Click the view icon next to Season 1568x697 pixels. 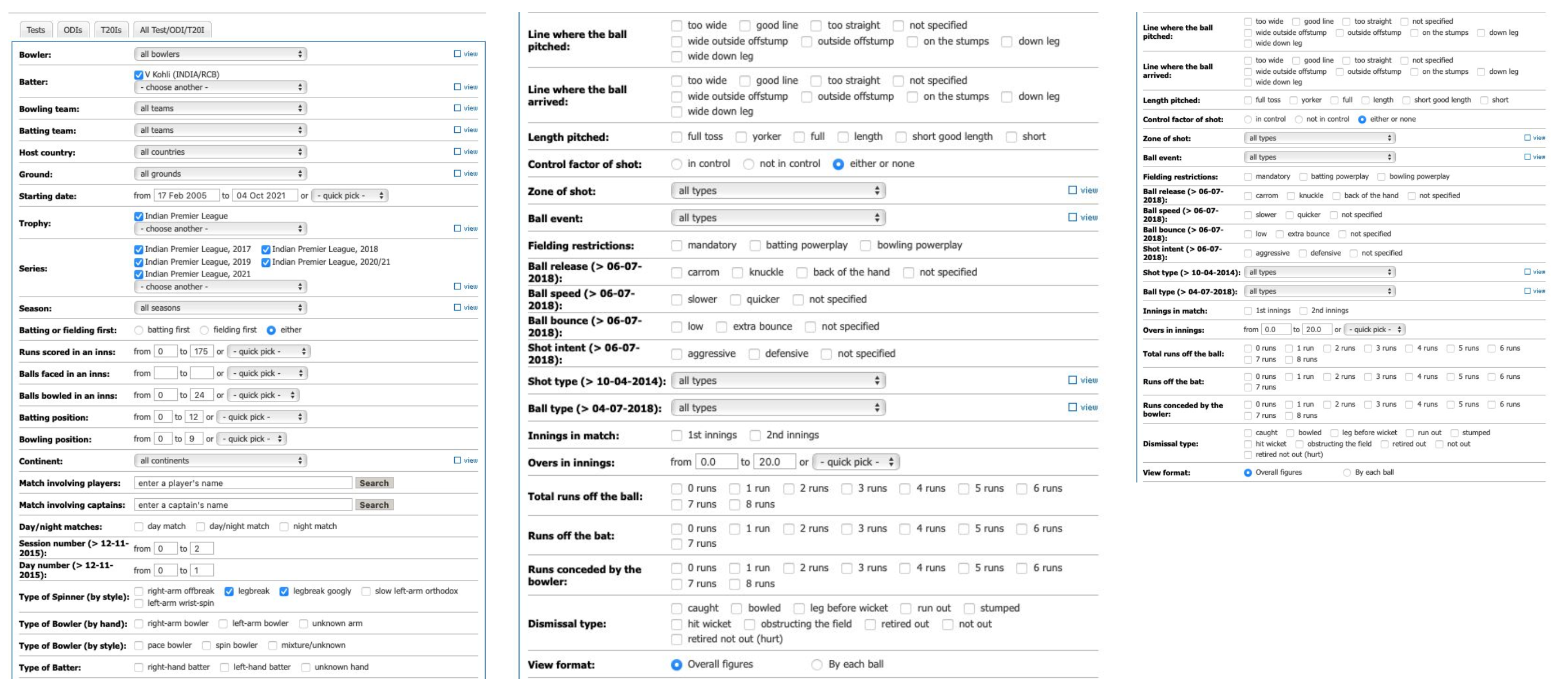tap(465, 307)
